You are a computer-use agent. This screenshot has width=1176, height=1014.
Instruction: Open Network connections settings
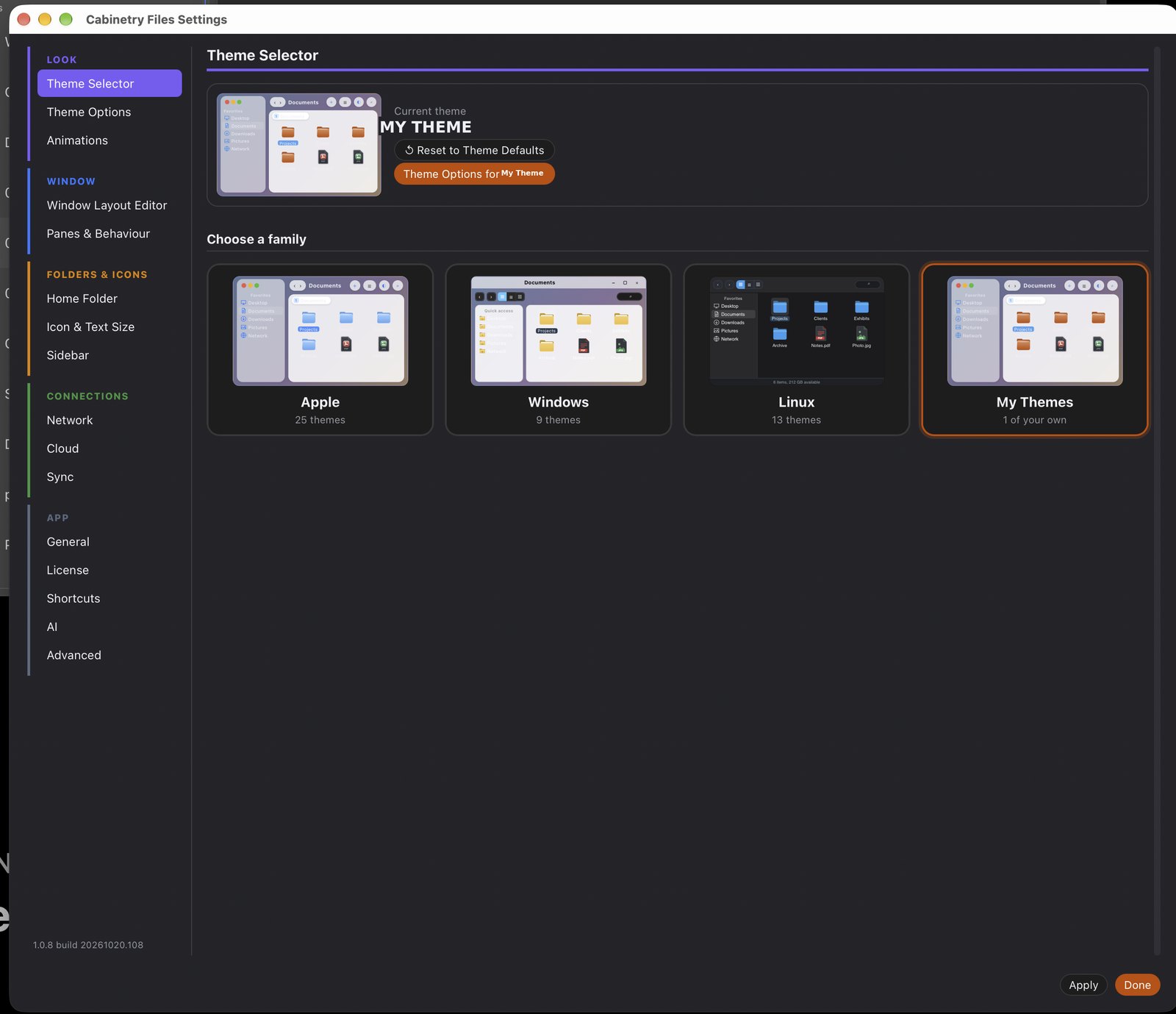(x=109, y=420)
